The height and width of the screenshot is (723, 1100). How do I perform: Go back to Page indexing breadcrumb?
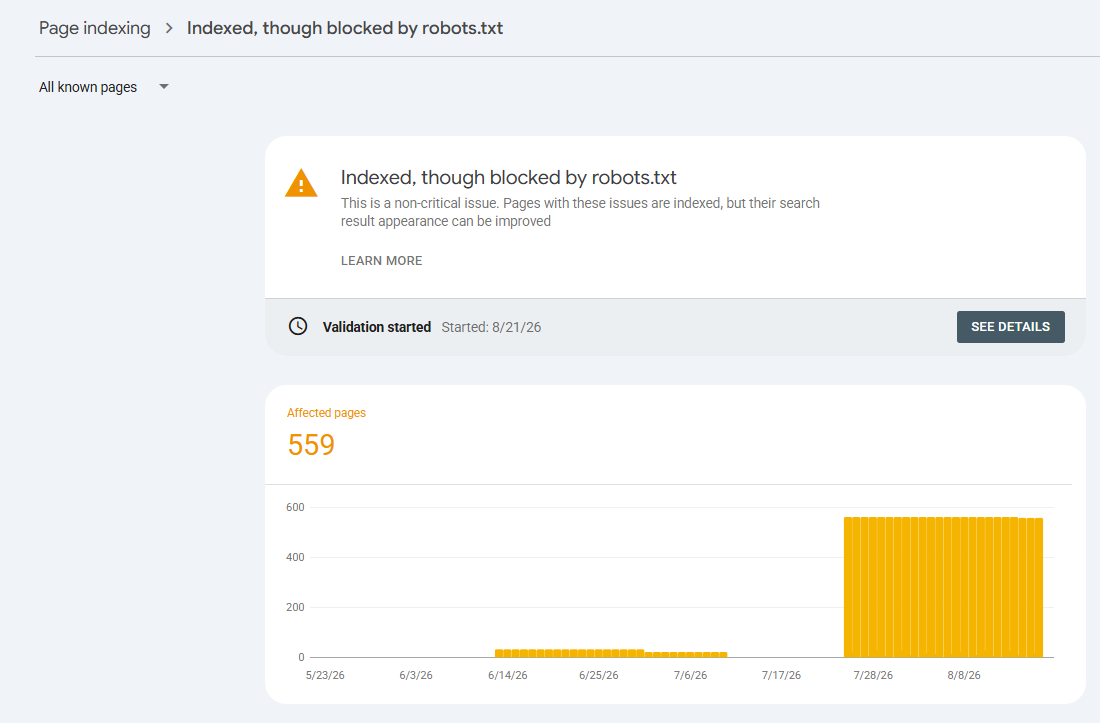click(x=95, y=28)
